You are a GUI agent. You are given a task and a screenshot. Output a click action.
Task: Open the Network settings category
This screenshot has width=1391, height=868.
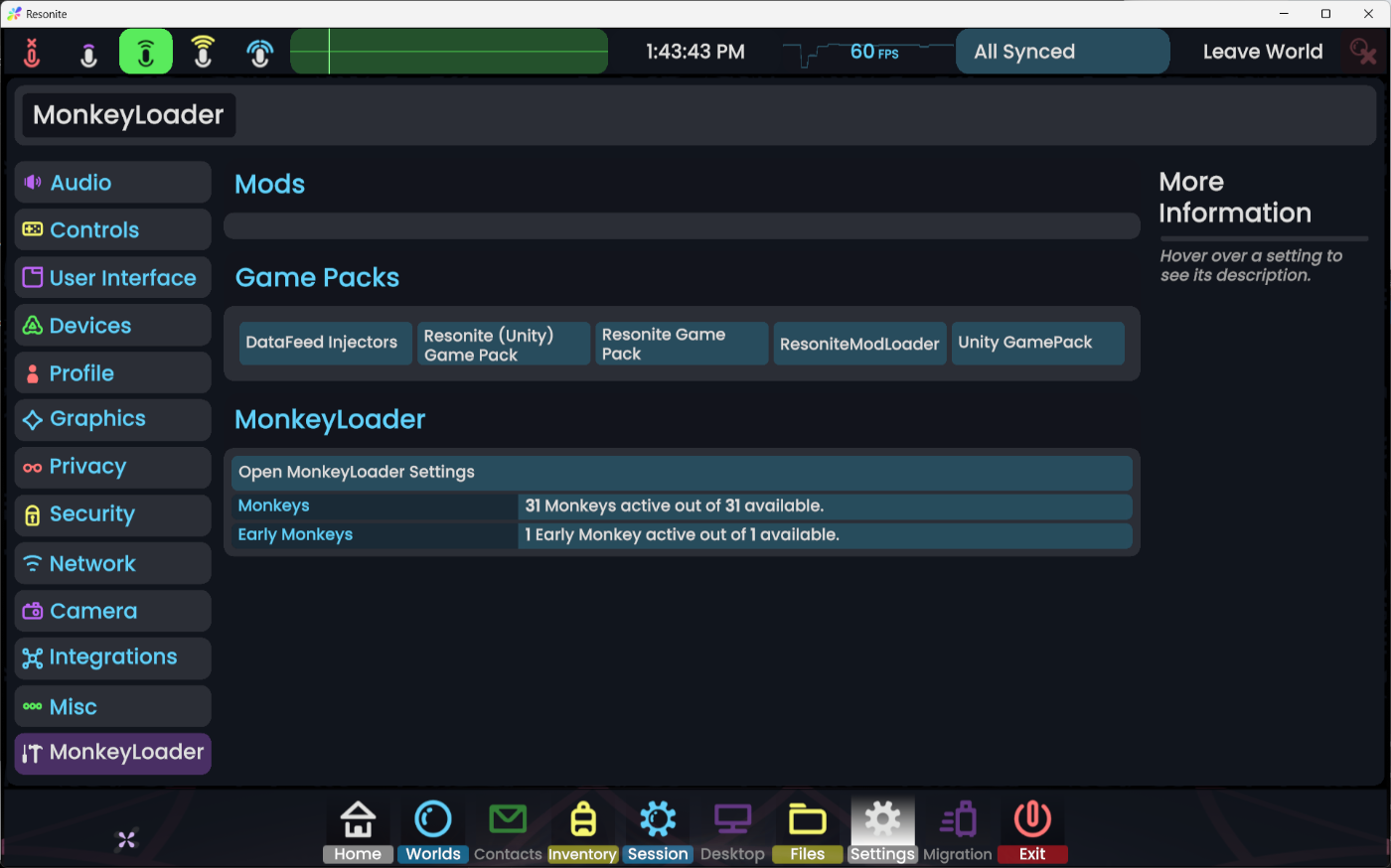point(113,563)
